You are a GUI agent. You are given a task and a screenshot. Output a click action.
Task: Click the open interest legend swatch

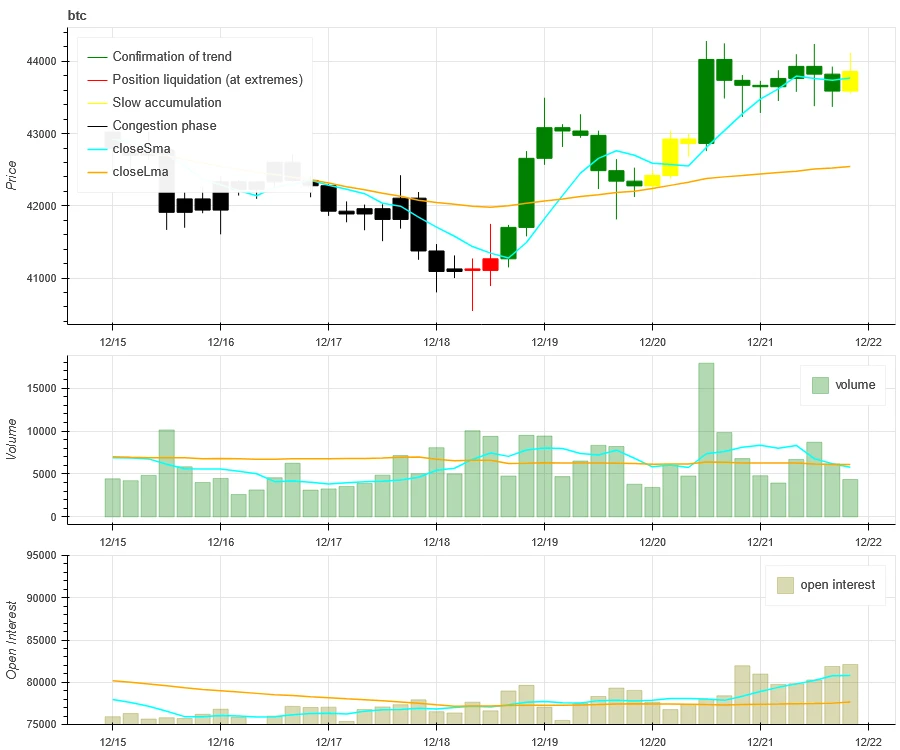[784, 585]
